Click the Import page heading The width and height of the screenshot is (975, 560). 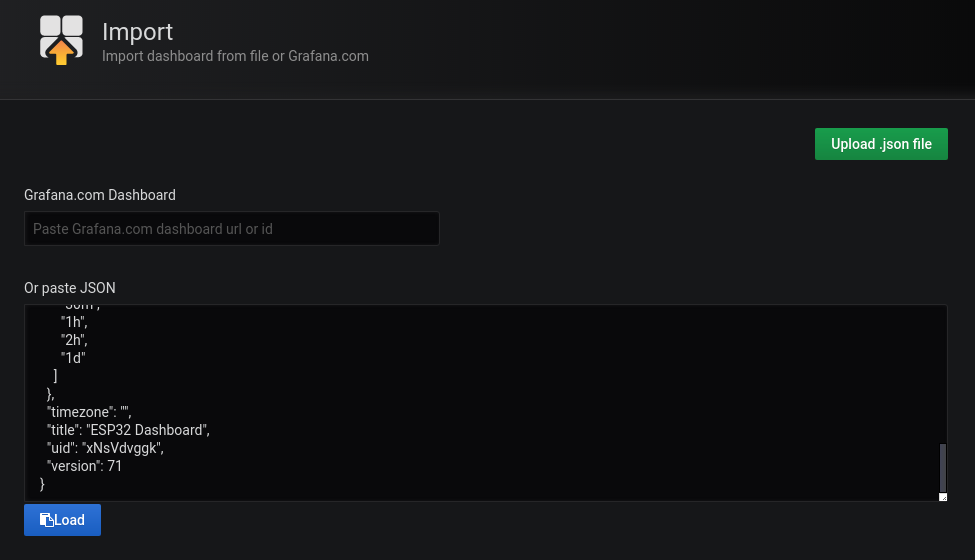click(x=138, y=32)
